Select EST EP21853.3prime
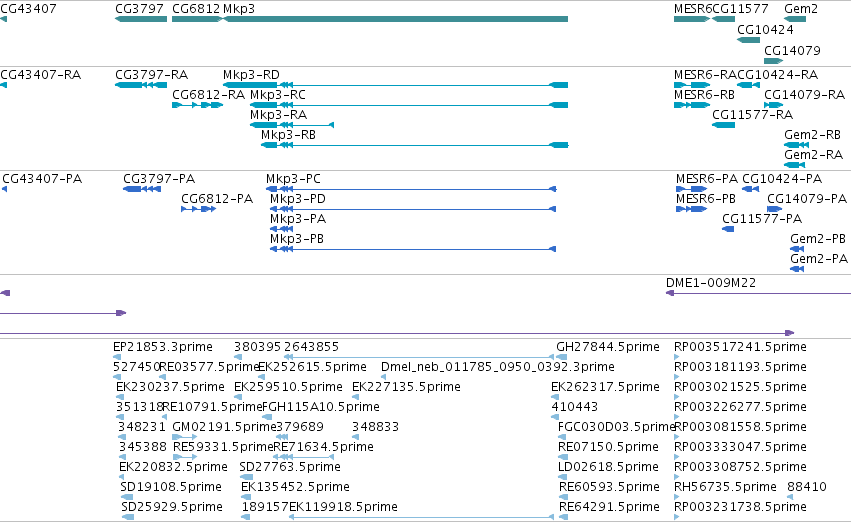Screen dimensions: 851x522 click(163, 347)
